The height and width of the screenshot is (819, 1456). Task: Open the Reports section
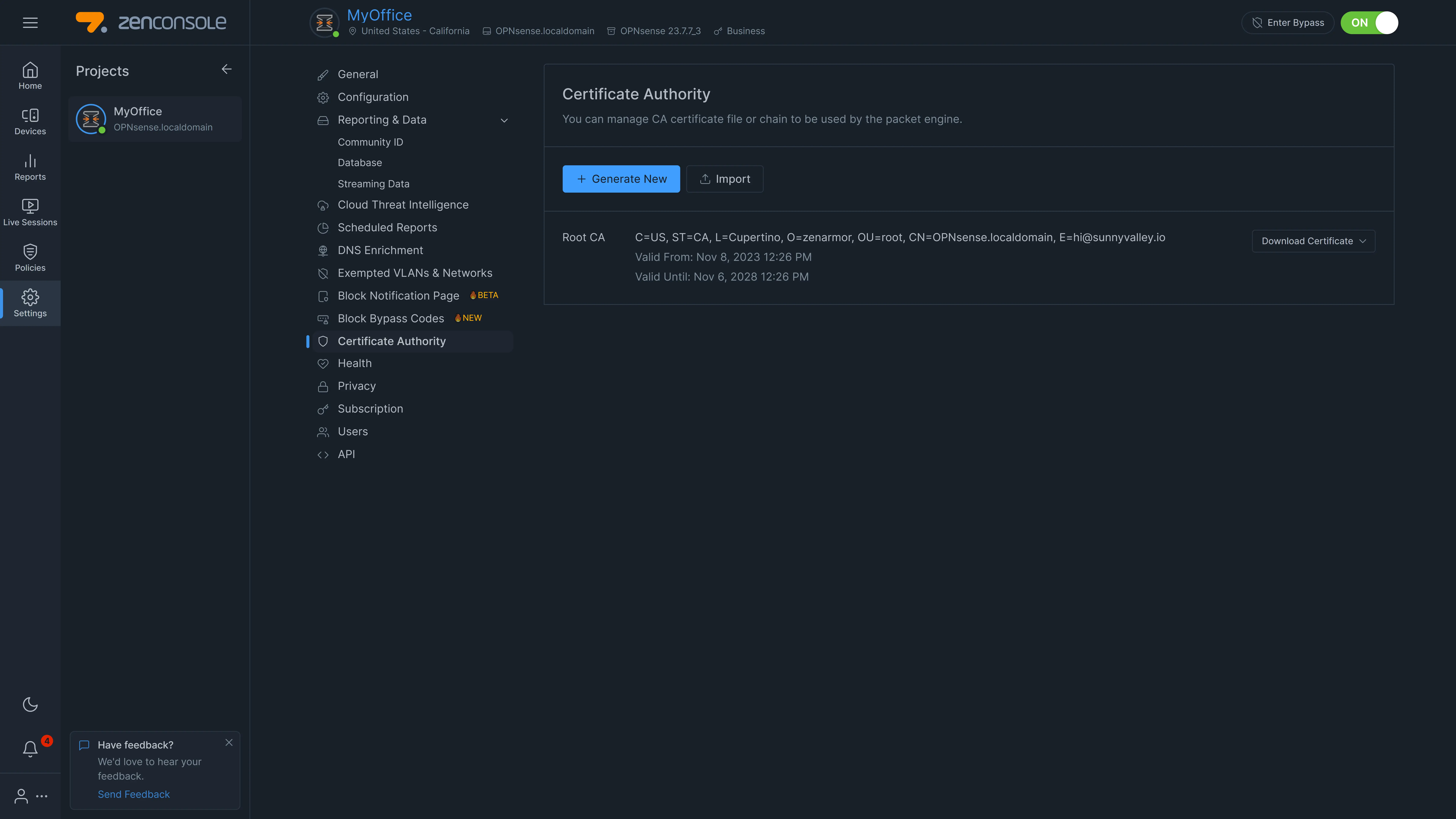[x=30, y=167]
